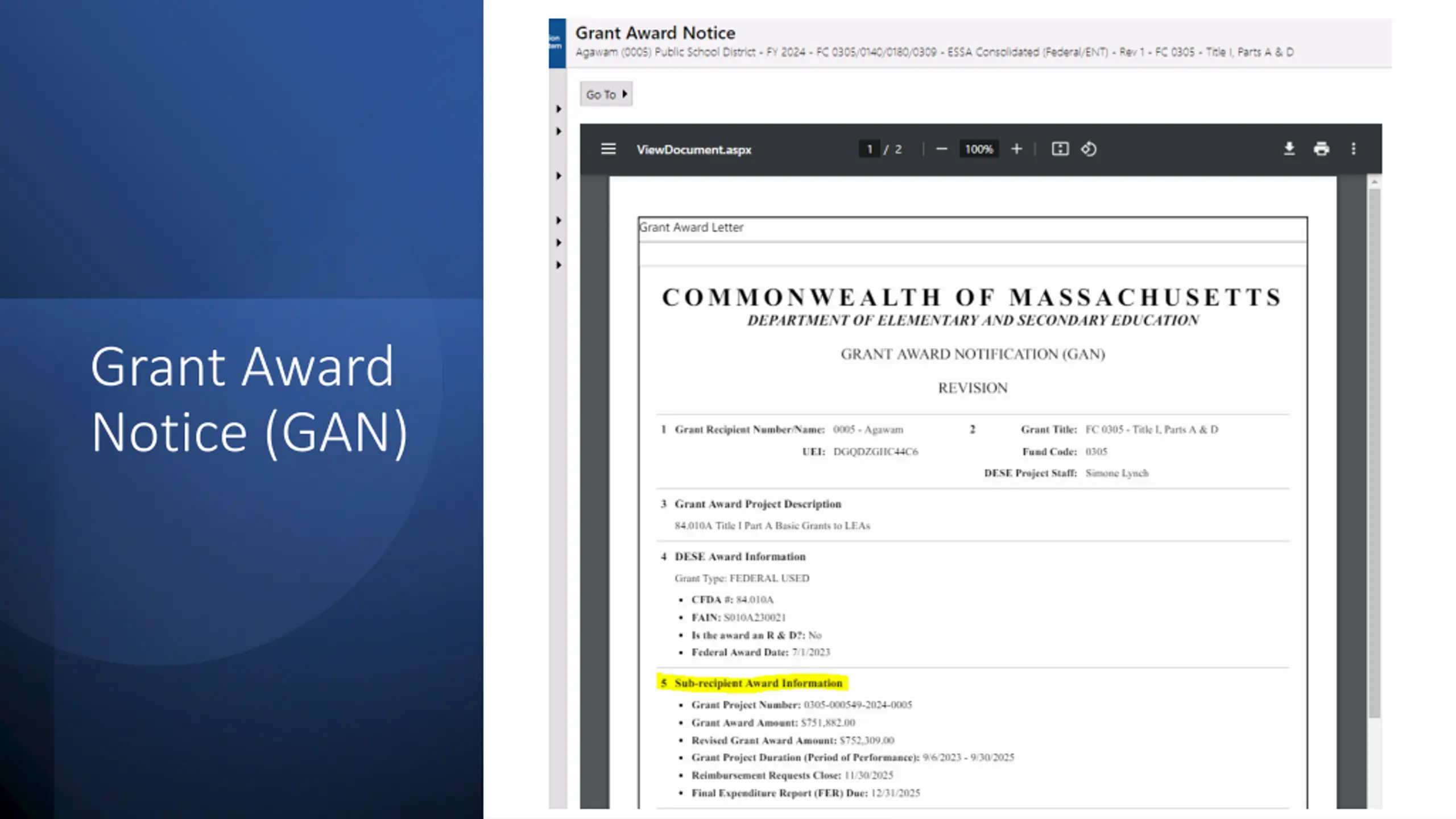Click the Final Expenditure Report due date 12/31/2025
The width and height of the screenshot is (1456, 819).
pyautogui.click(x=895, y=793)
